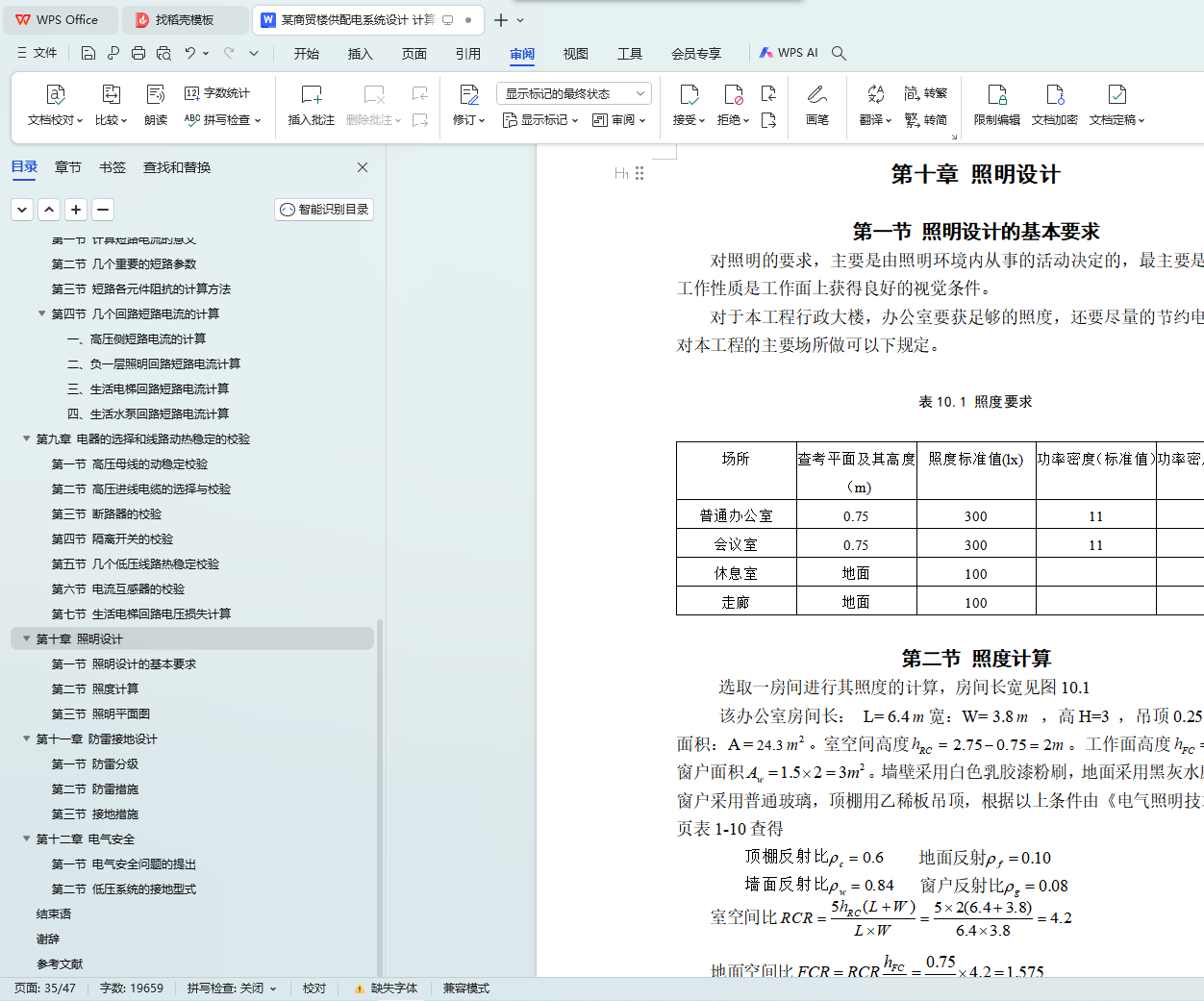The image size is (1204, 1001).
Task: Click the 比较 compare documents icon
Action: [111, 94]
